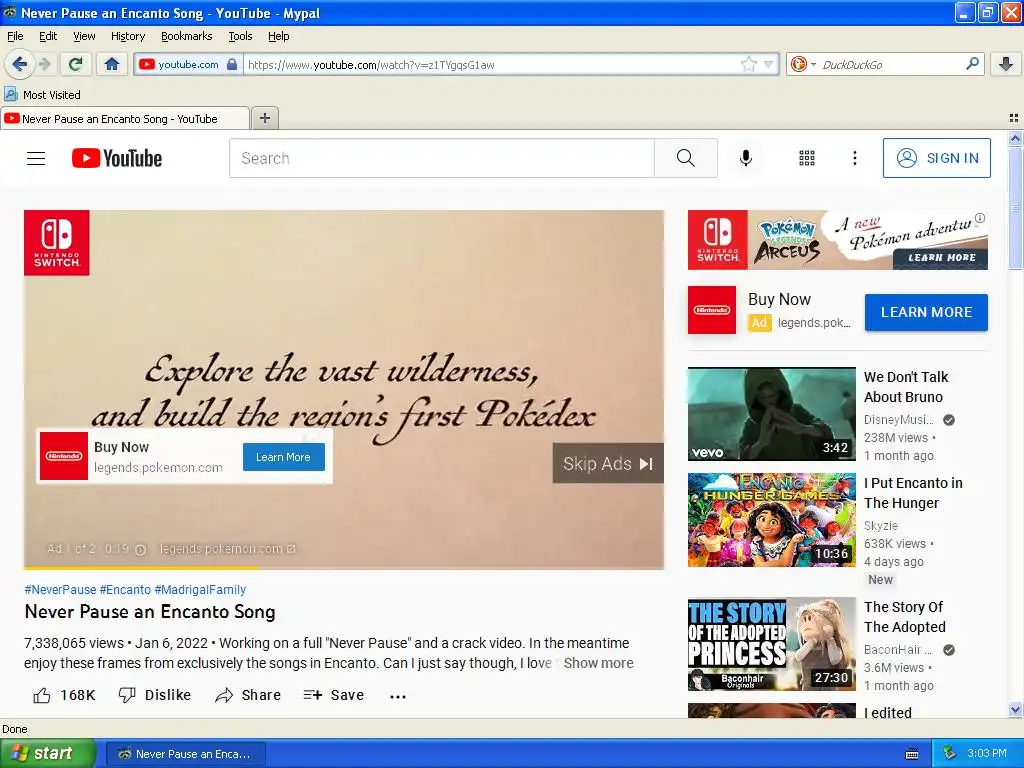The image size is (1024, 768).
Task: Click the Dislike thumbs down button
Action: click(x=155, y=695)
